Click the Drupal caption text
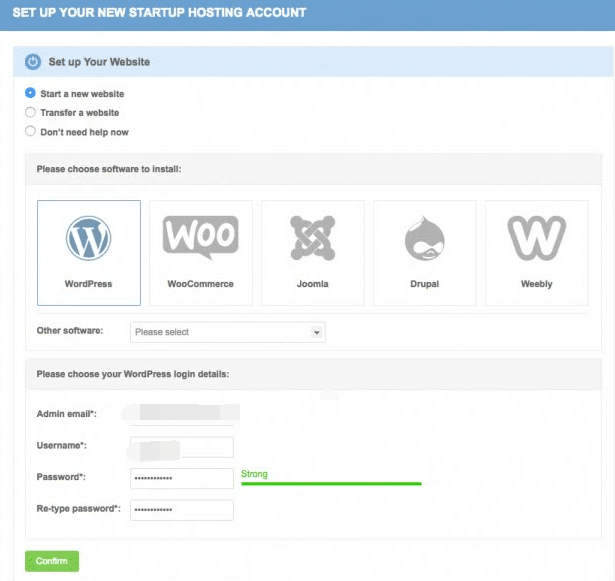Viewport: 615px width, 581px height. (x=425, y=284)
